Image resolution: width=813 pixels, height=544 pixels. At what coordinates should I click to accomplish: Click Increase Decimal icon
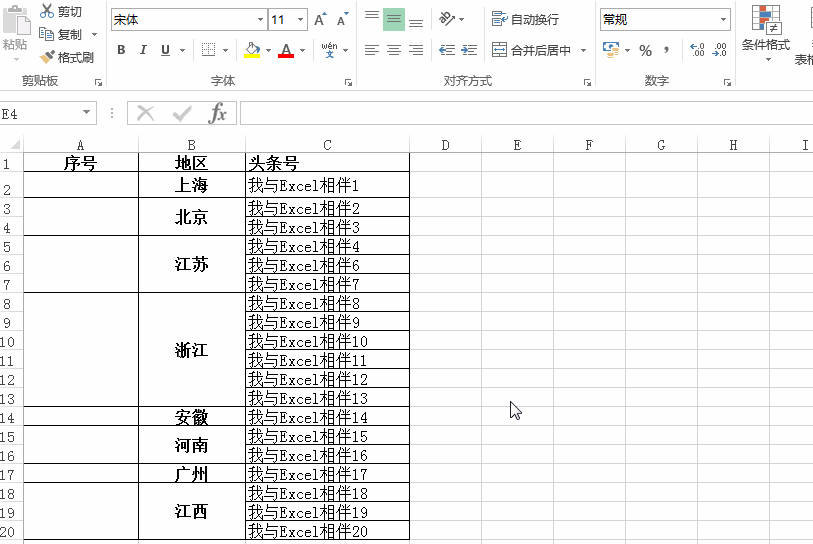point(697,50)
